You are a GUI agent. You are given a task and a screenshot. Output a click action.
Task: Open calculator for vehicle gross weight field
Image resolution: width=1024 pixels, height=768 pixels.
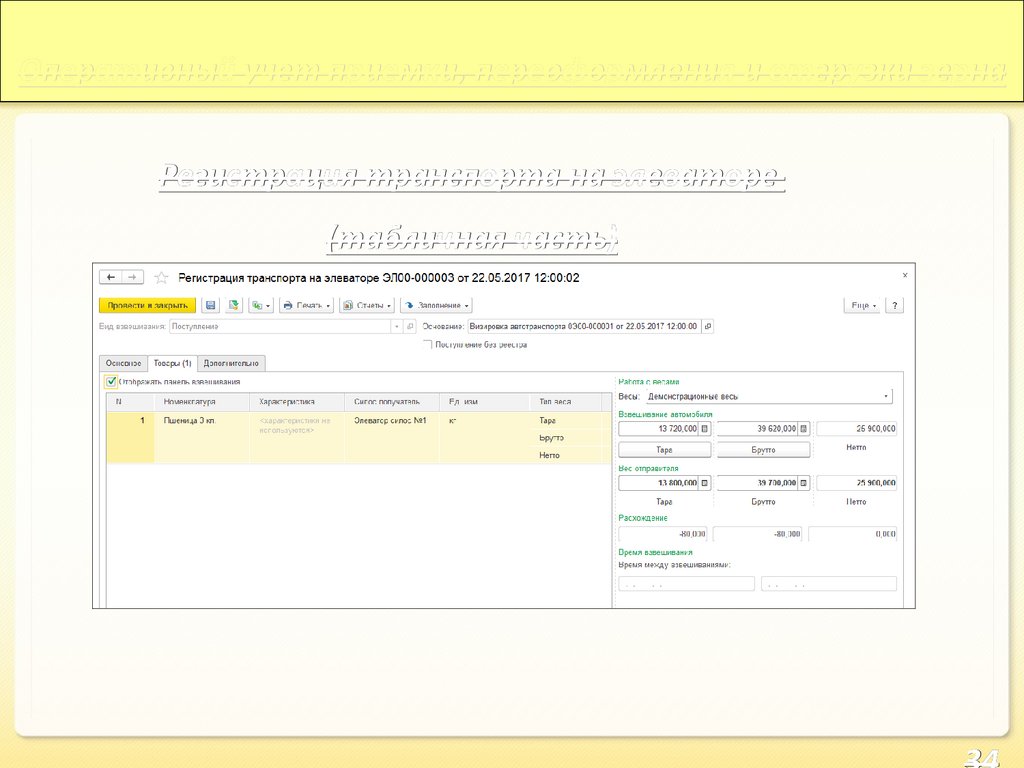(803, 428)
